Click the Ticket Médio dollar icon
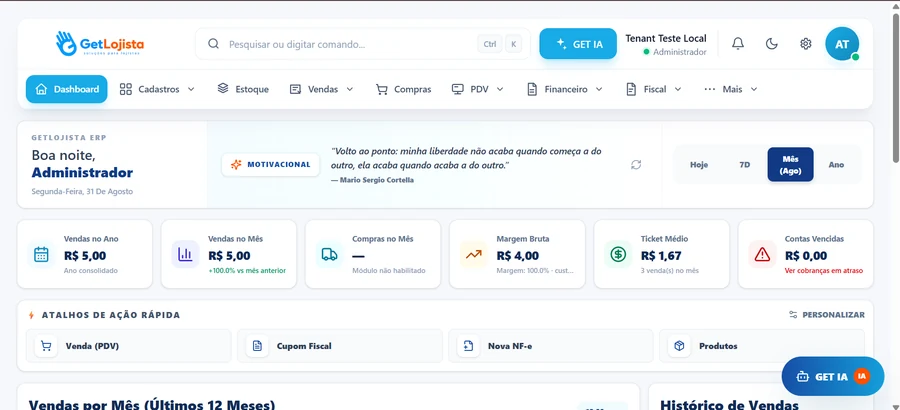 coord(618,254)
